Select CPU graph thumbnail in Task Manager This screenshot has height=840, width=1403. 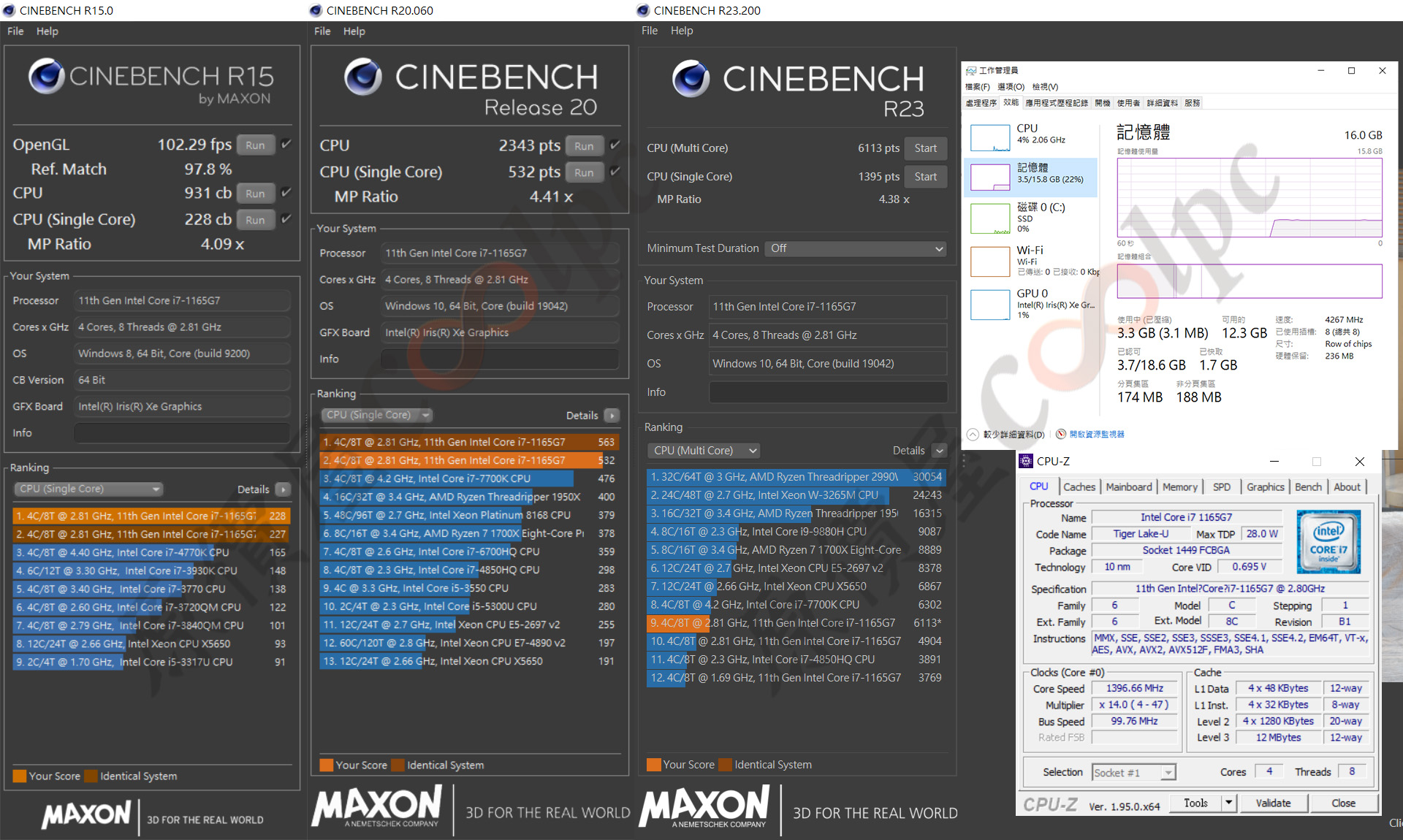coord(990,137)
